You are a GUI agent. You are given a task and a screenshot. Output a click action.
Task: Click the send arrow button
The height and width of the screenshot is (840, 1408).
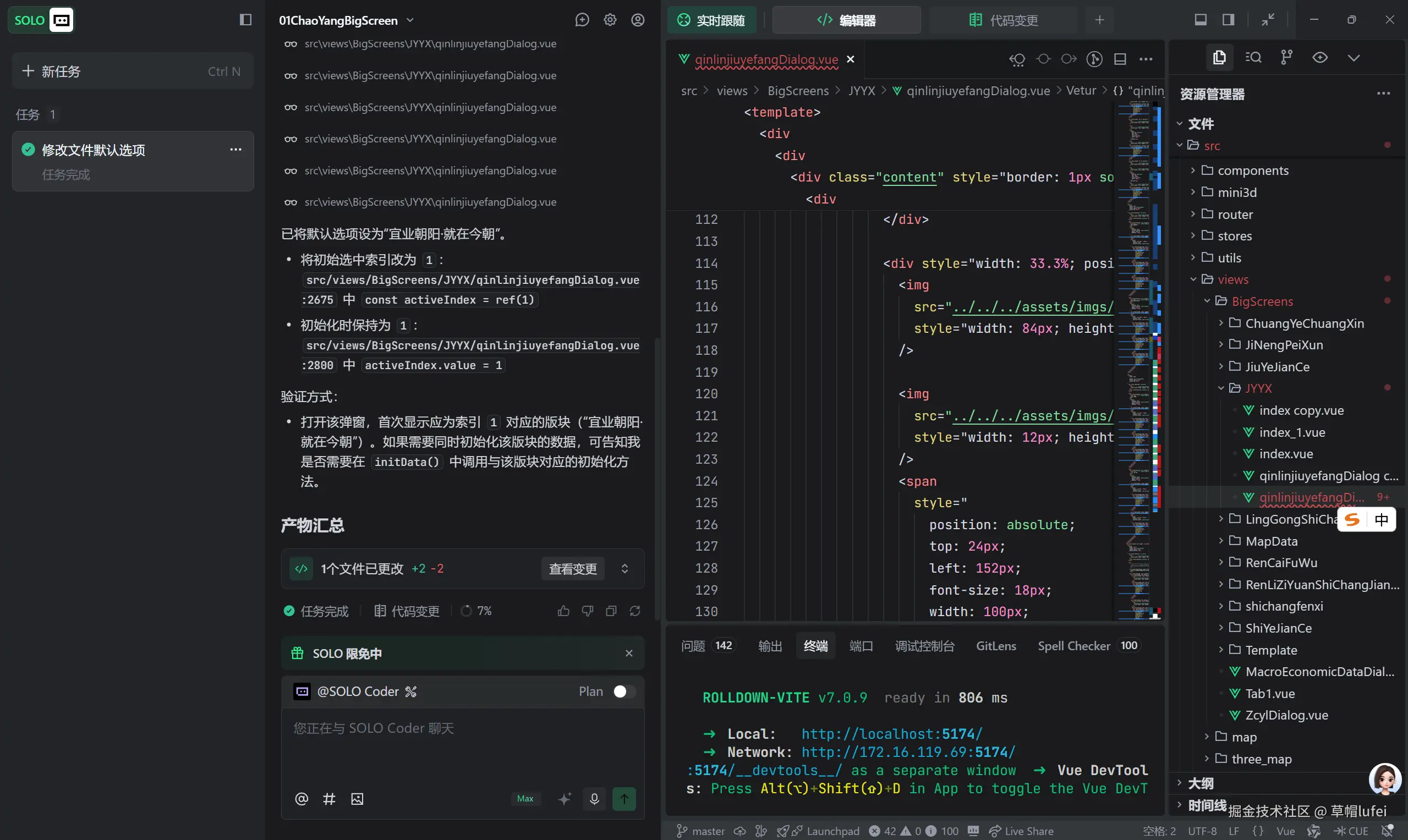pos(624,799)
